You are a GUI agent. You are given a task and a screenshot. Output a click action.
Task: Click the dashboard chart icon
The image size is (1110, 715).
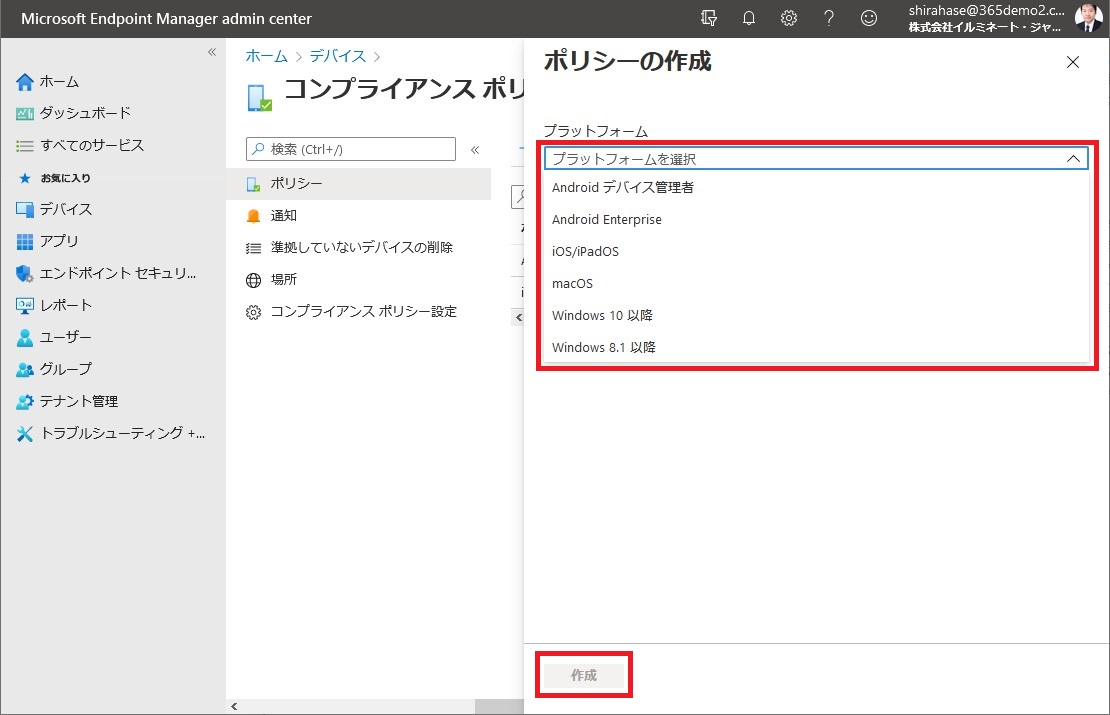pos(25,113)
